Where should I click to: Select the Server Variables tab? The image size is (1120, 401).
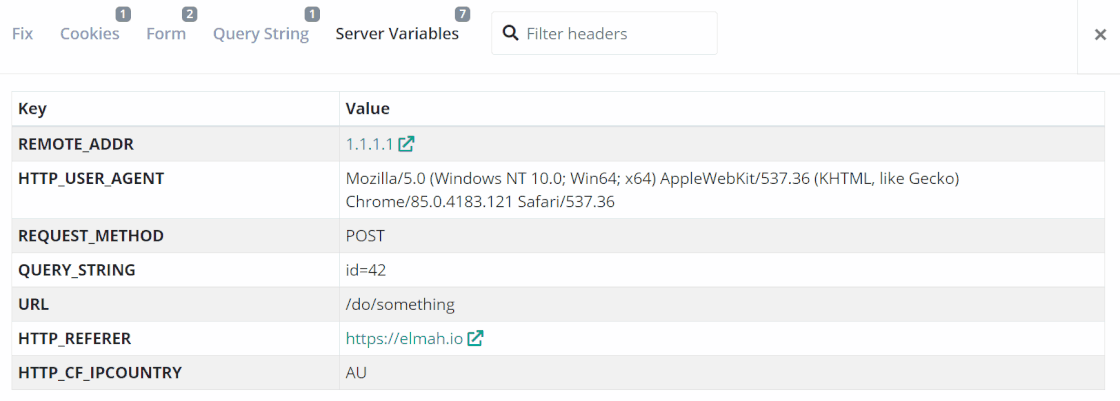(397, 34)
